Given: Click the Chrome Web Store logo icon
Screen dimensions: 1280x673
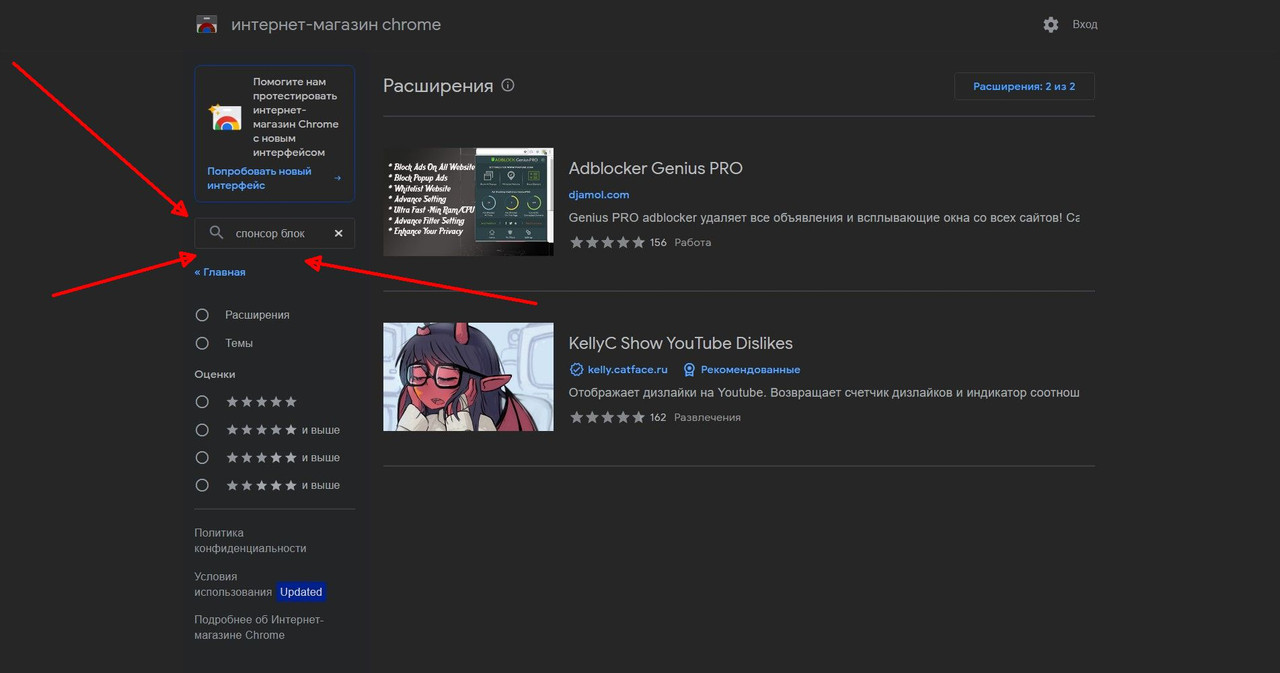Looking at the screenshot, I should pyautogui.click(x=207, y=25).
